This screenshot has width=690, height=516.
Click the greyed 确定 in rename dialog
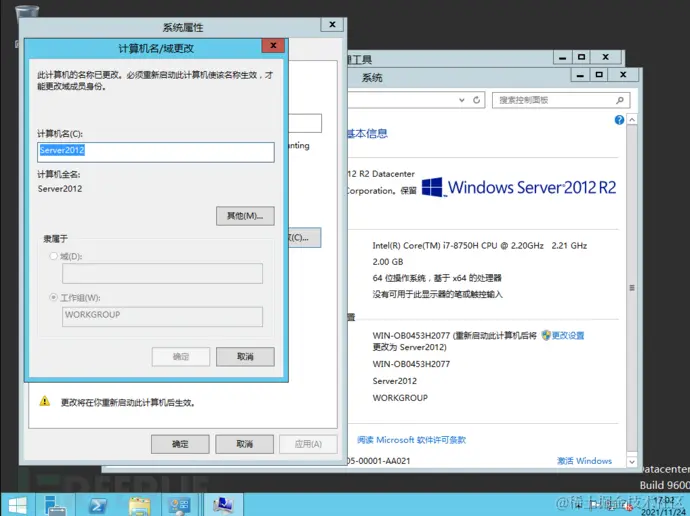tap(181, 357)
